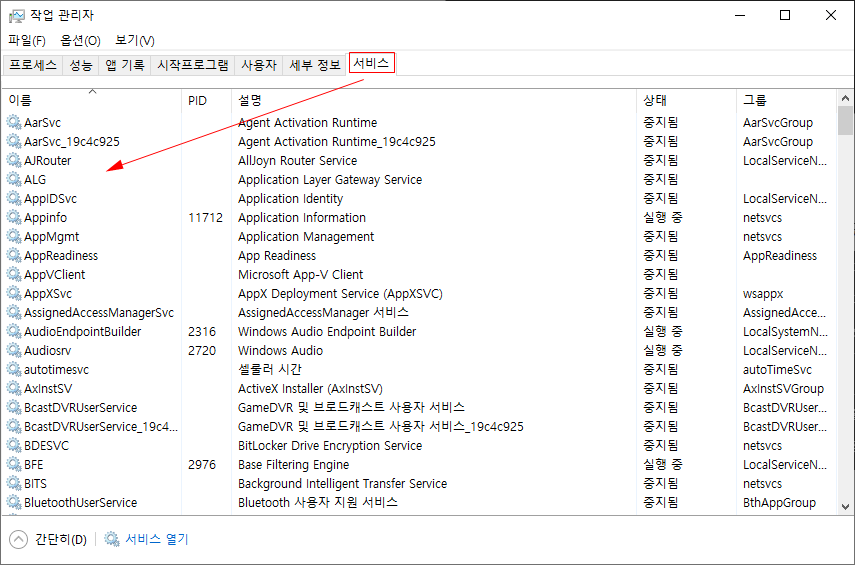855x565 pixels.
Task: Click the Windows Audio Endpoint Builder description
Action: (x=327, y=331)
